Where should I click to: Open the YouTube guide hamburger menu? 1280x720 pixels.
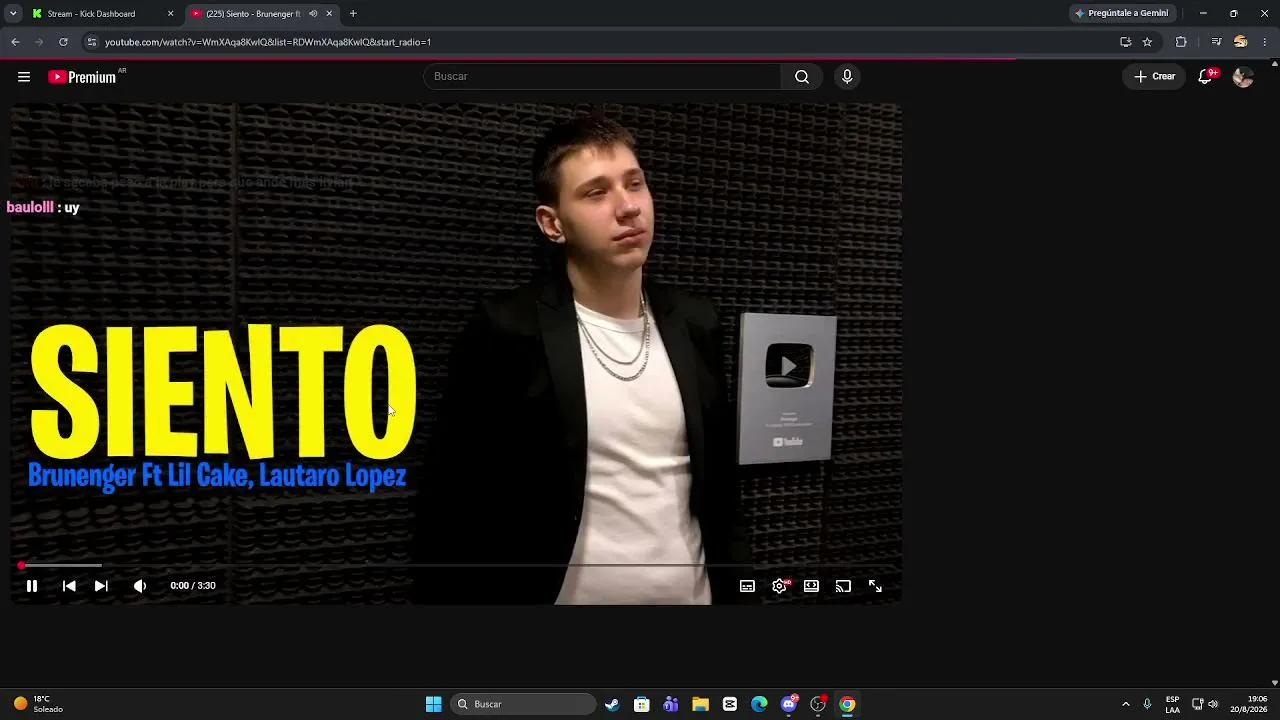point(24,77)
